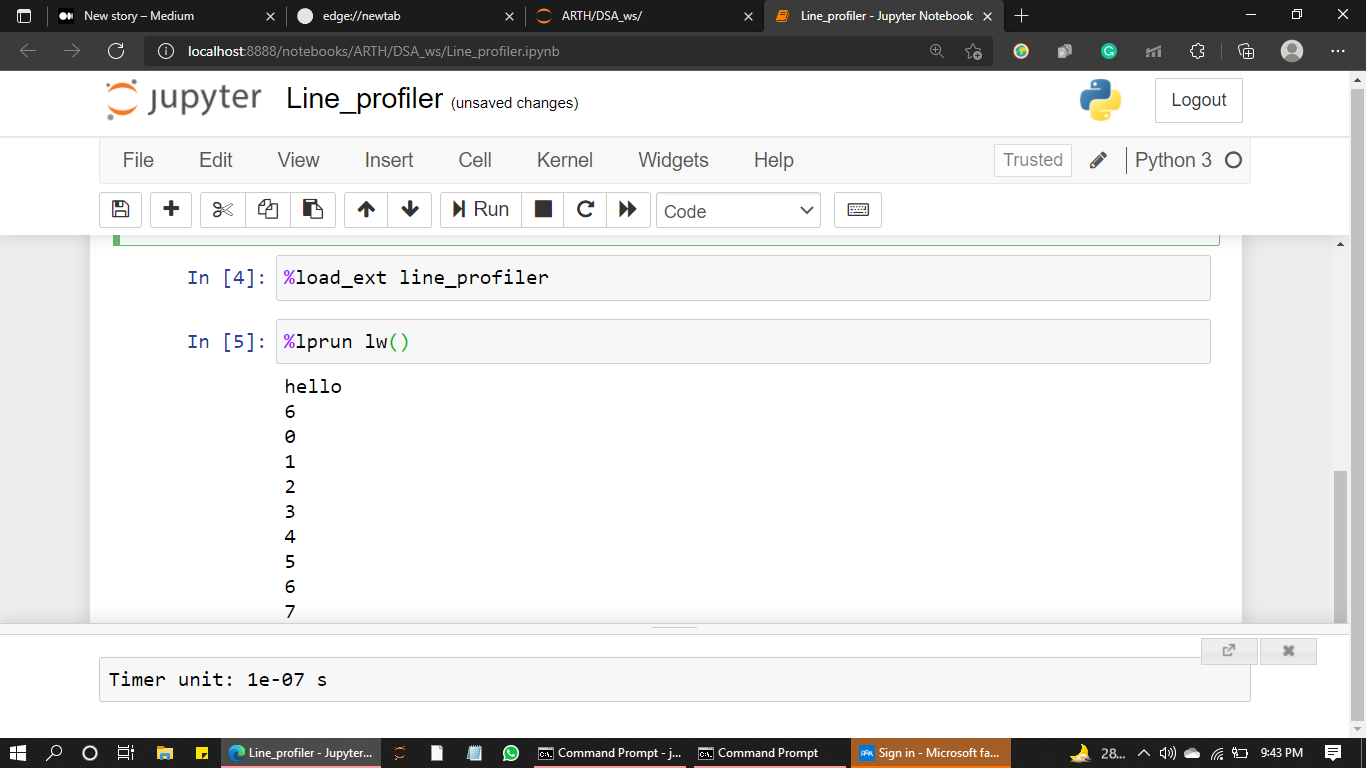The height and width of the screenshot is (768, 1366).
Task: Interrupt the kernel with the stop icon
Action: click(542, 210)
